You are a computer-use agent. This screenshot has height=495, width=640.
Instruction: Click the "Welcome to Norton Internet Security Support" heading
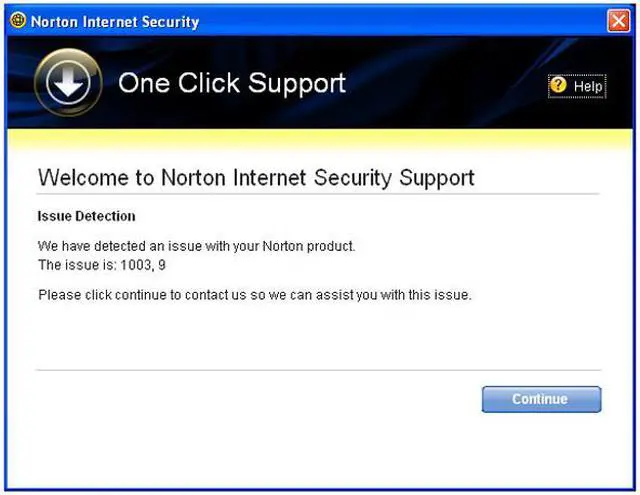[x=256, y=178]
